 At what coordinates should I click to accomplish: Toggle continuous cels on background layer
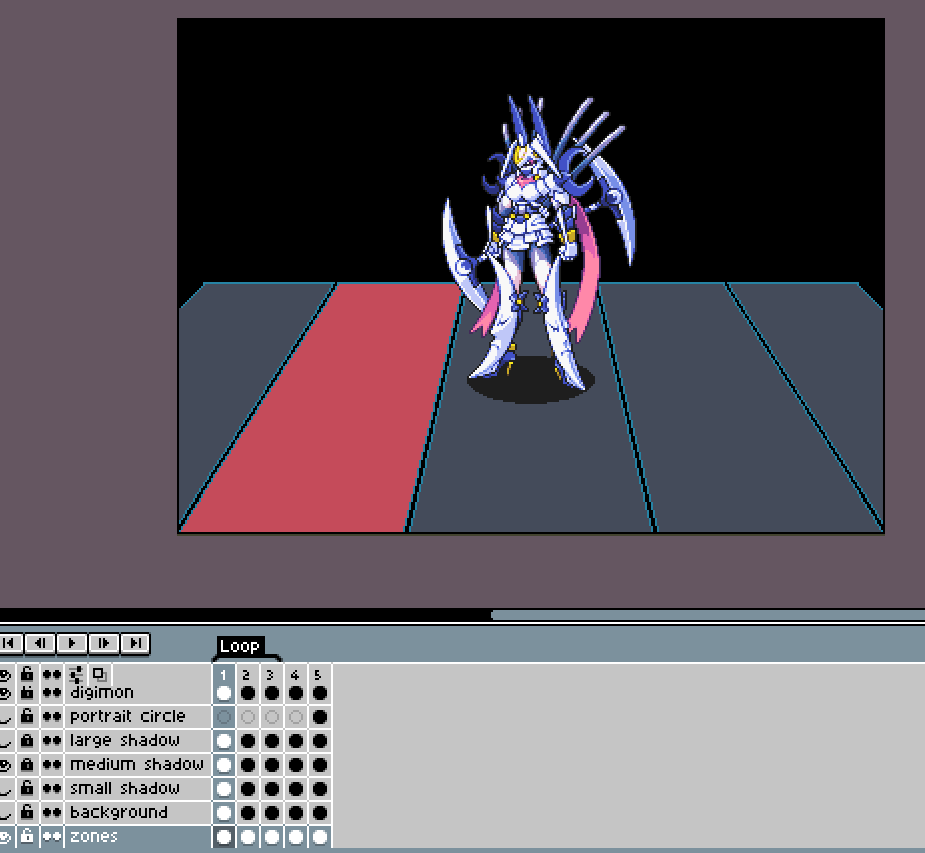(x=52, y=813)
